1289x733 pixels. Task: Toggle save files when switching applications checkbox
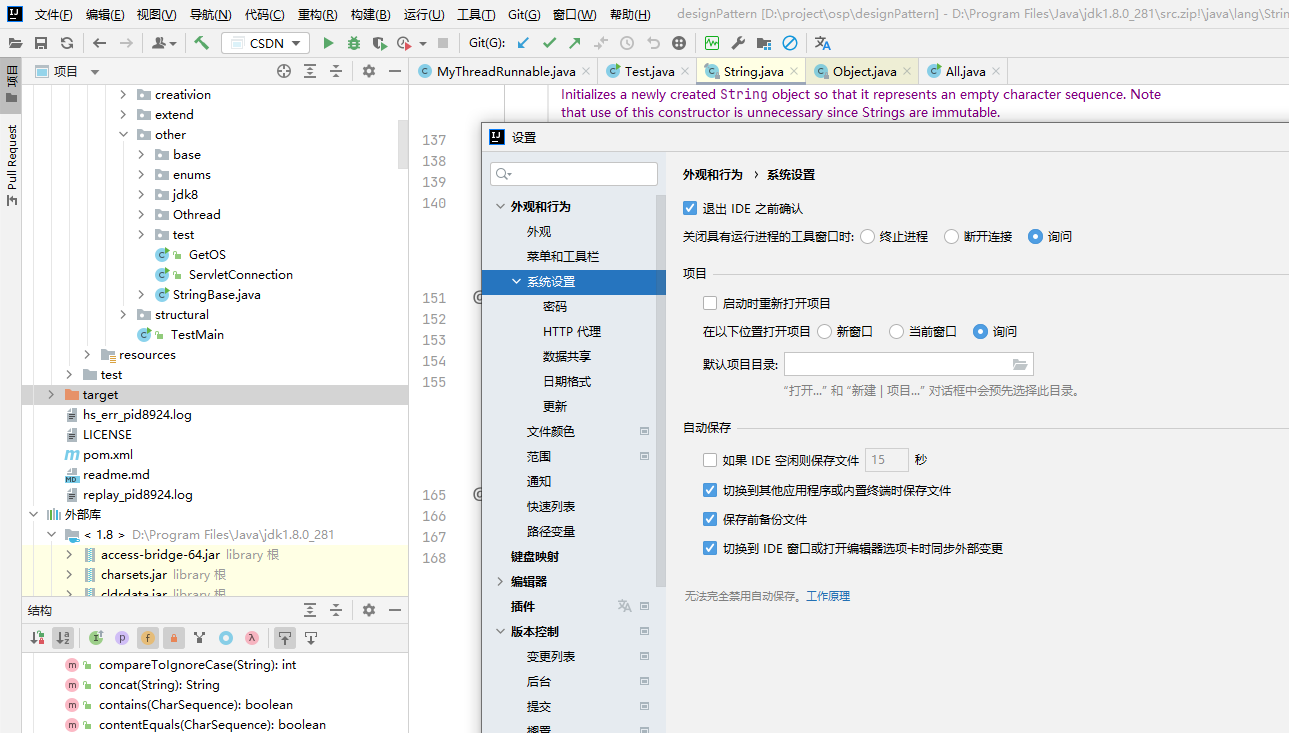[710, 490]
